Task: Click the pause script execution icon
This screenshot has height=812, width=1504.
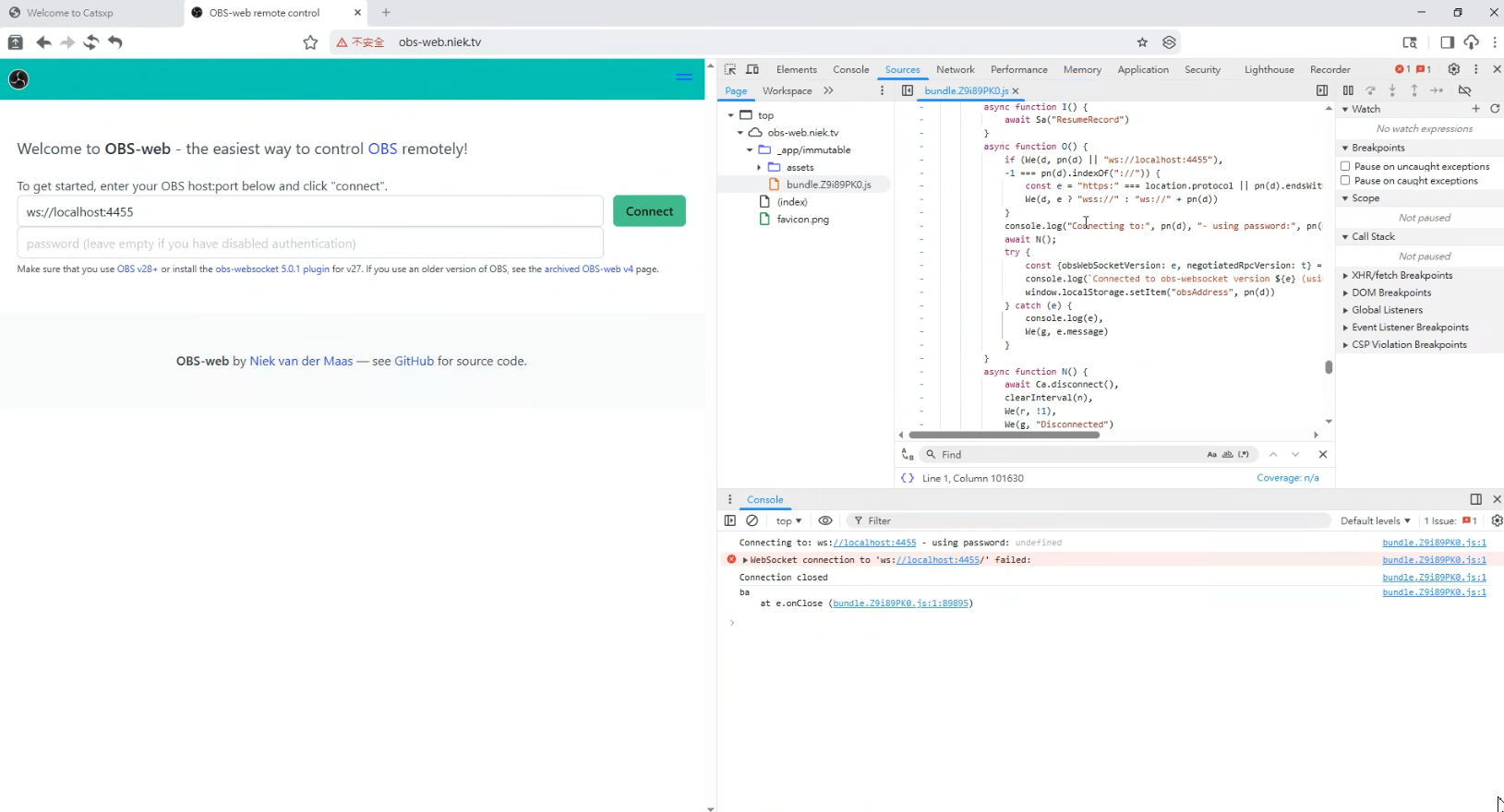Action: click(1348, 90)
